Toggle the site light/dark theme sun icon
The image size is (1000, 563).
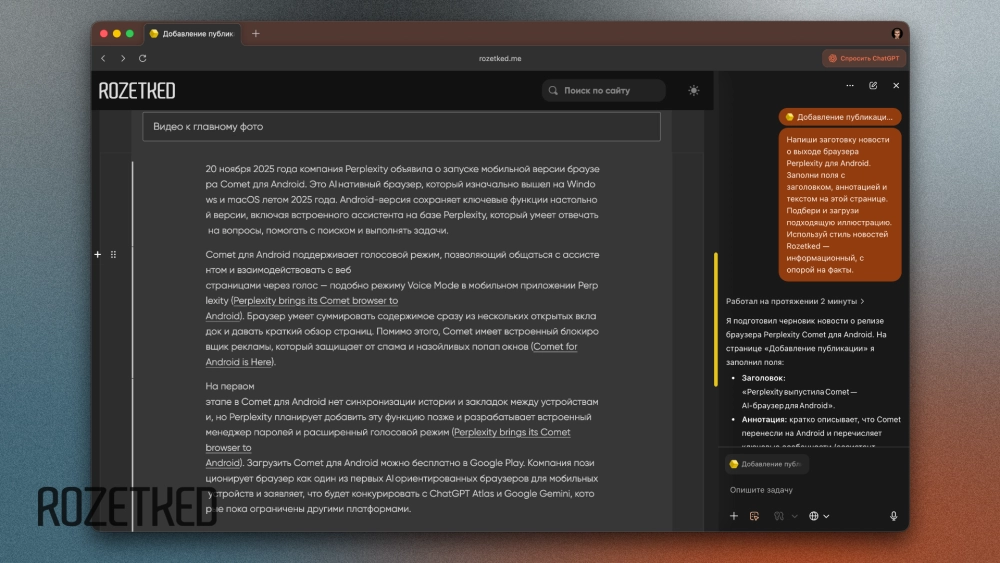(694, 90)
